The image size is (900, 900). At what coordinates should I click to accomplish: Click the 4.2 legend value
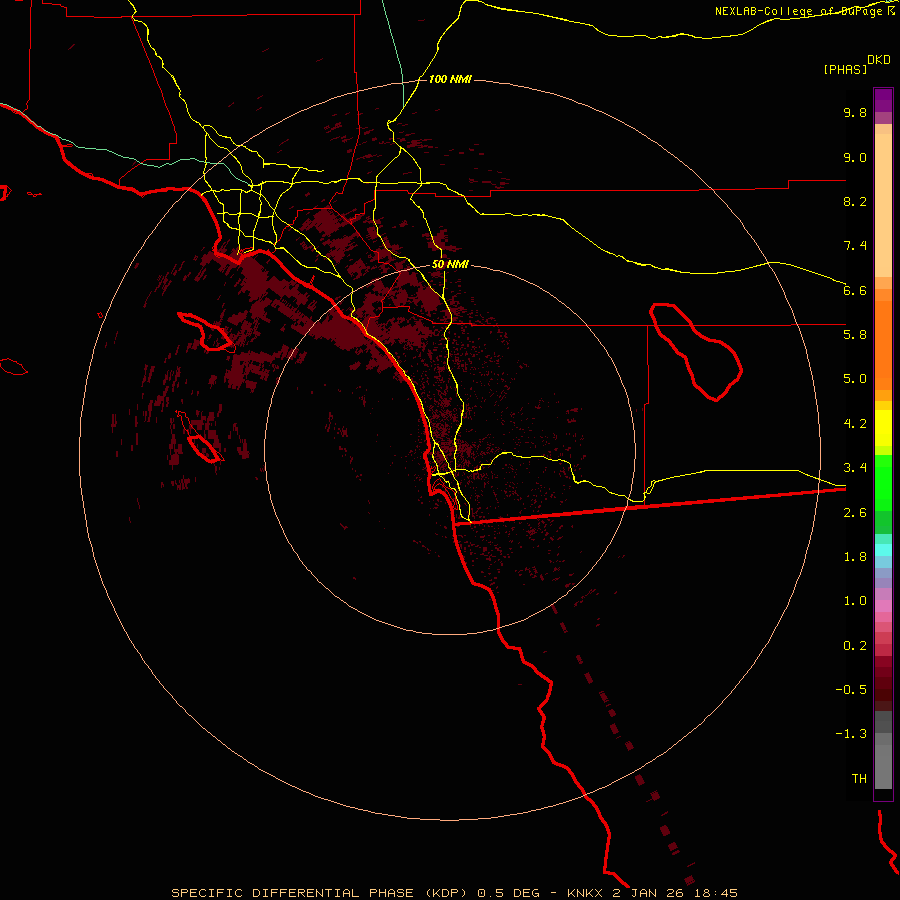[x=855, y=424]
